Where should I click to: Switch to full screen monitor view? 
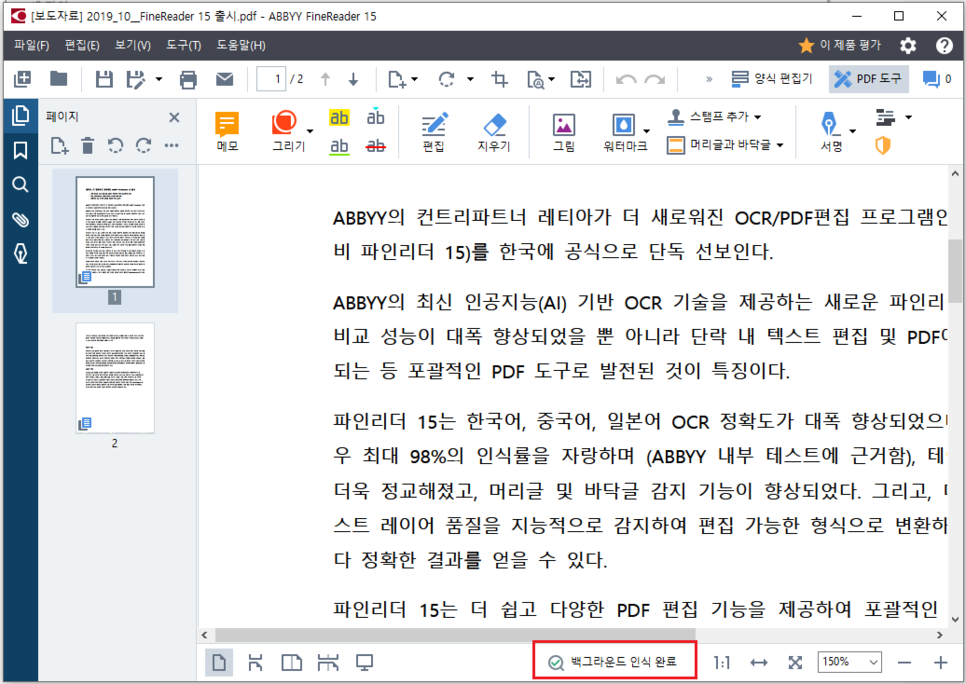click(365, 663)
